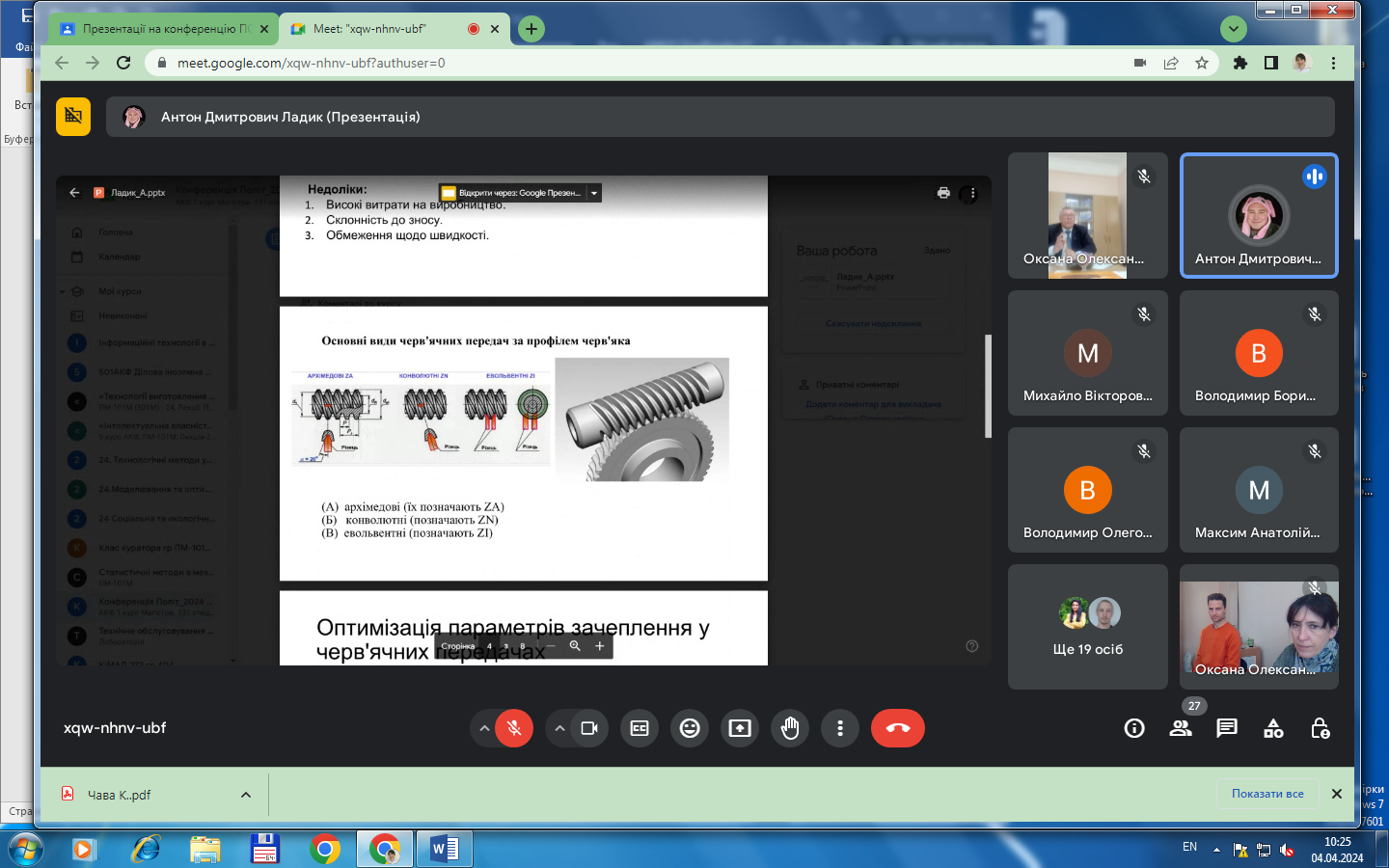Toggle closed captions
This screenshot has width=1389, height=868.
point(640,728)
